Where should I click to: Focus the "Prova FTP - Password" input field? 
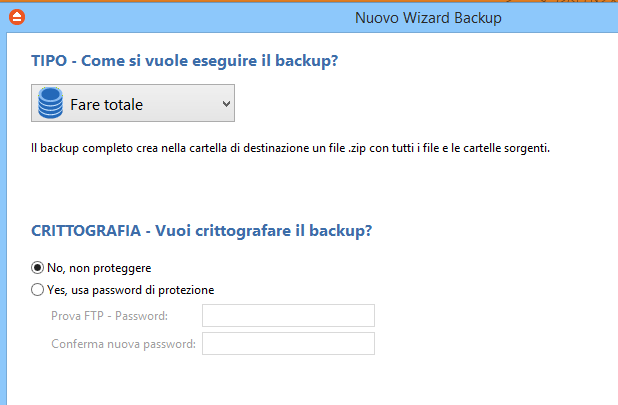288,316
